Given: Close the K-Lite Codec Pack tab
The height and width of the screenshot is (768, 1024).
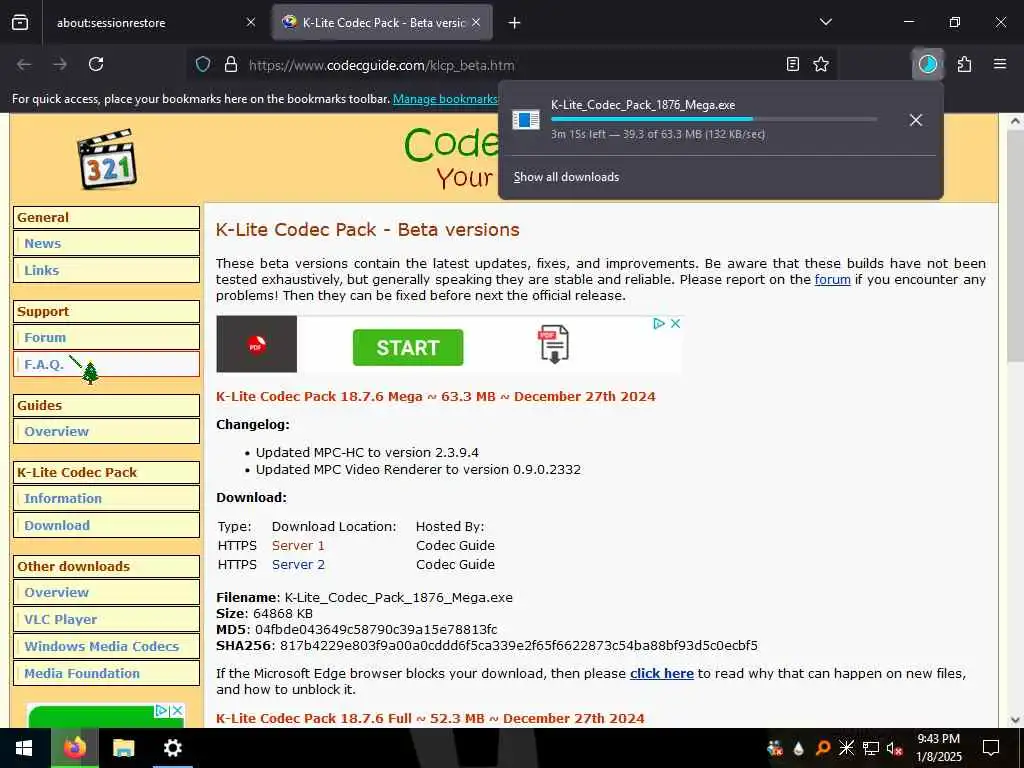Looking at the screenshot, I should pos(476,23).
